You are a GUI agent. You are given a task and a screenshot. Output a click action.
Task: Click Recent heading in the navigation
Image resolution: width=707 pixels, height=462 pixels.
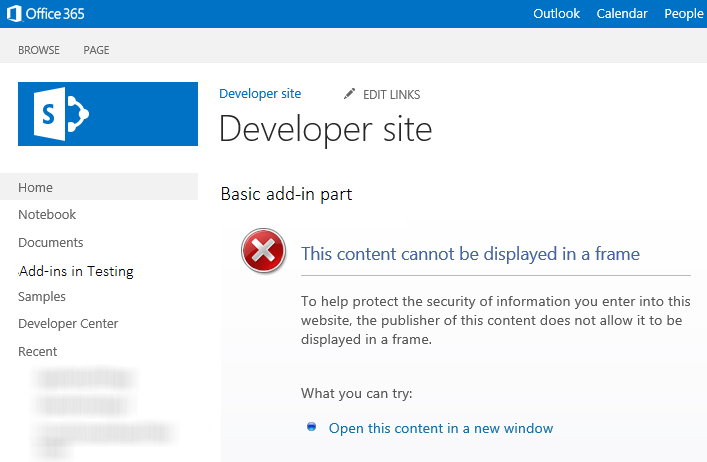(37, 352)
